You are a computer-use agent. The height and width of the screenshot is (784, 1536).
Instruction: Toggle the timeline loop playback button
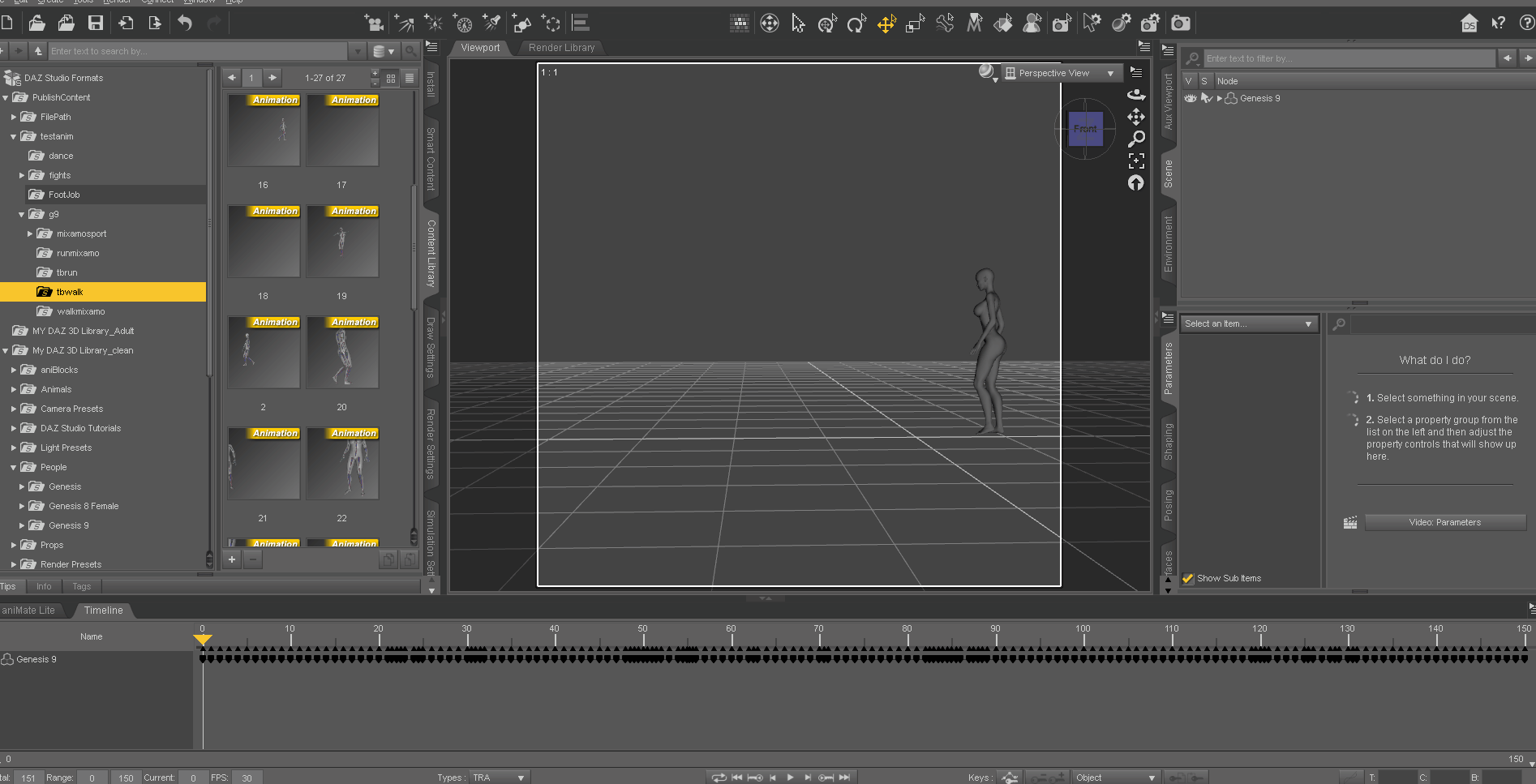[719, 778]
